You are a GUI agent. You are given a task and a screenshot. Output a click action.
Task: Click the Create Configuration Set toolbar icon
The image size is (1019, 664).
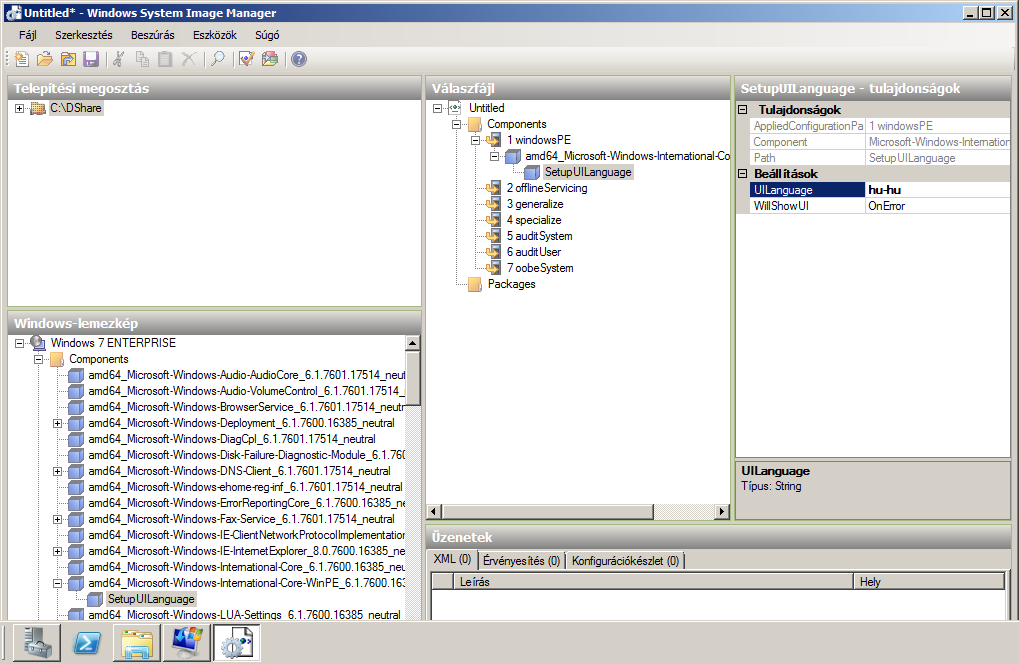(x=270, y=59)
